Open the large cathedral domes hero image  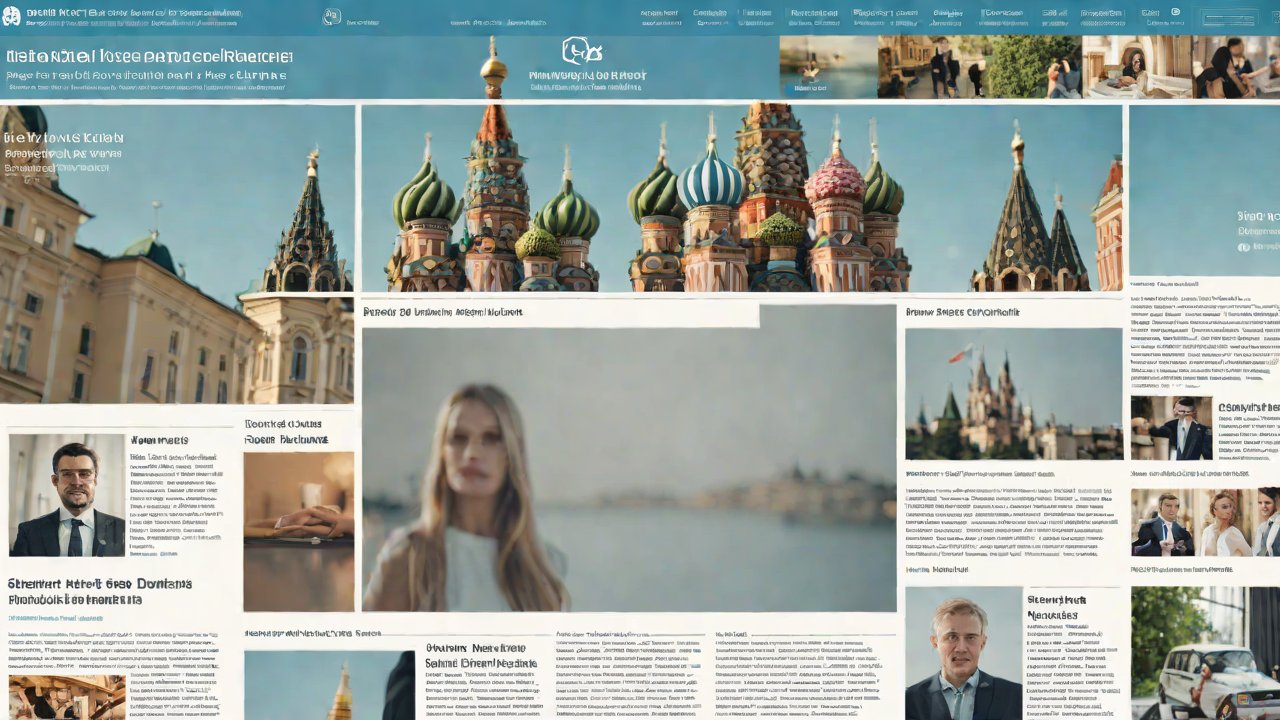[x=740, y=198]
